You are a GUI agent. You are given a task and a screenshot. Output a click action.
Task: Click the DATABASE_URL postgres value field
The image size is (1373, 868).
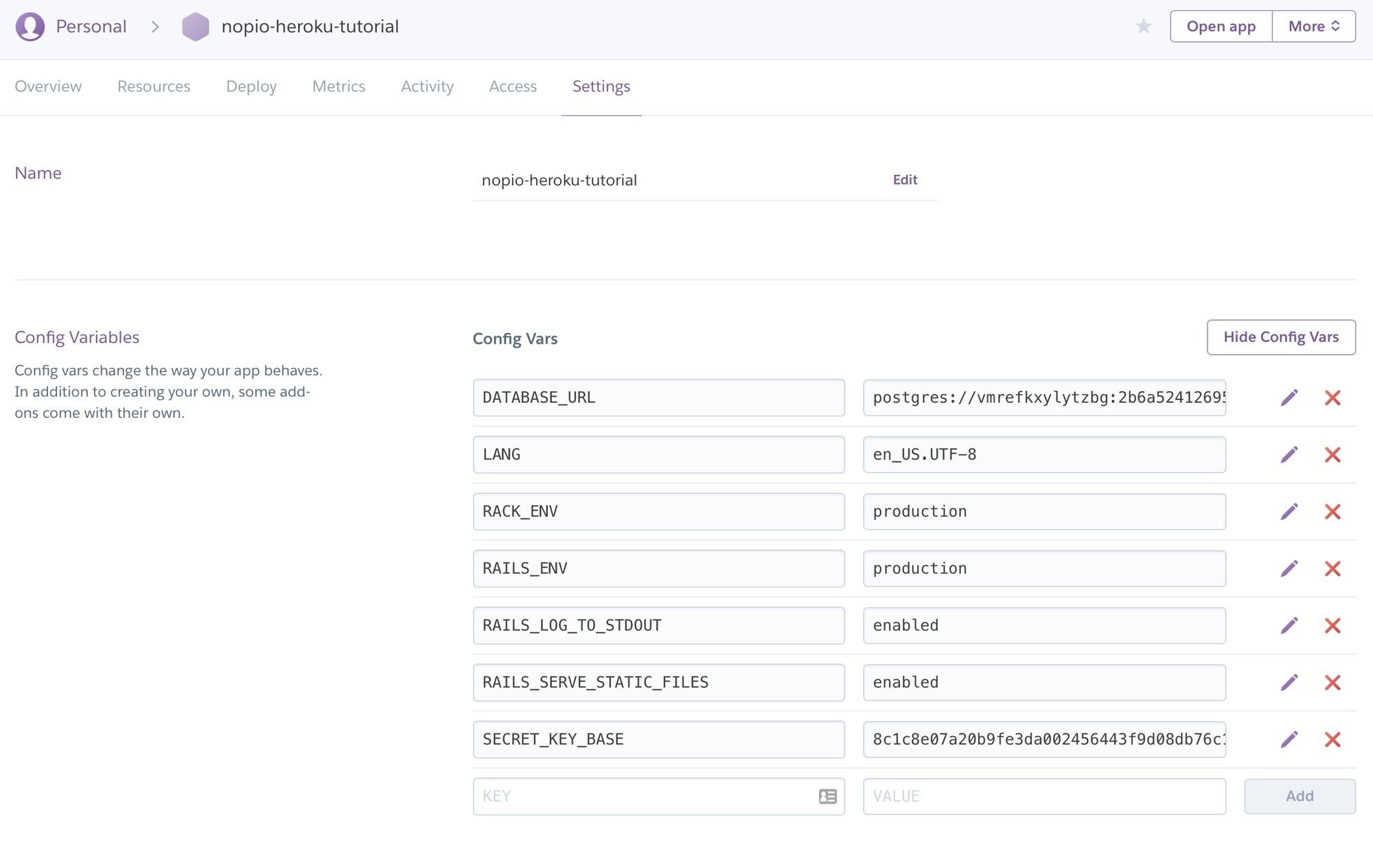coord(1044,397)
